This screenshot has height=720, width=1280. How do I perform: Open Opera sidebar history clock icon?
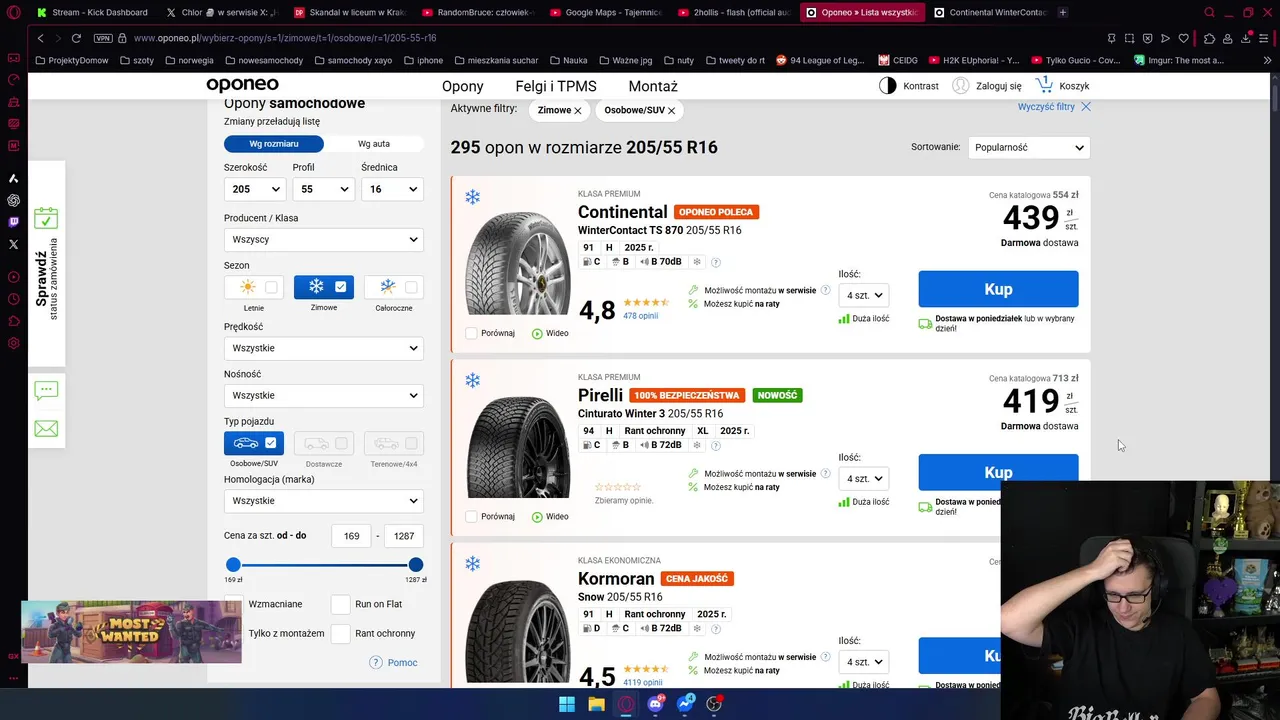(13, 299)
